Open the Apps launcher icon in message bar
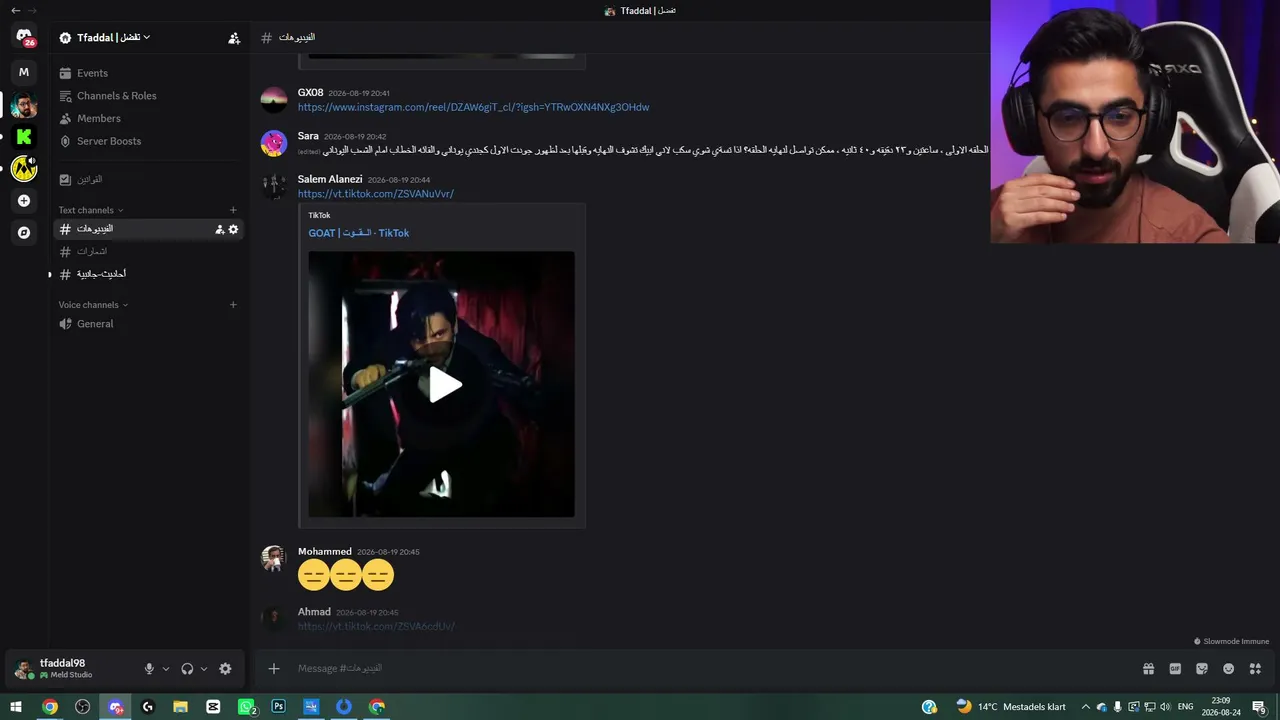 click(x=1255, y=669)
